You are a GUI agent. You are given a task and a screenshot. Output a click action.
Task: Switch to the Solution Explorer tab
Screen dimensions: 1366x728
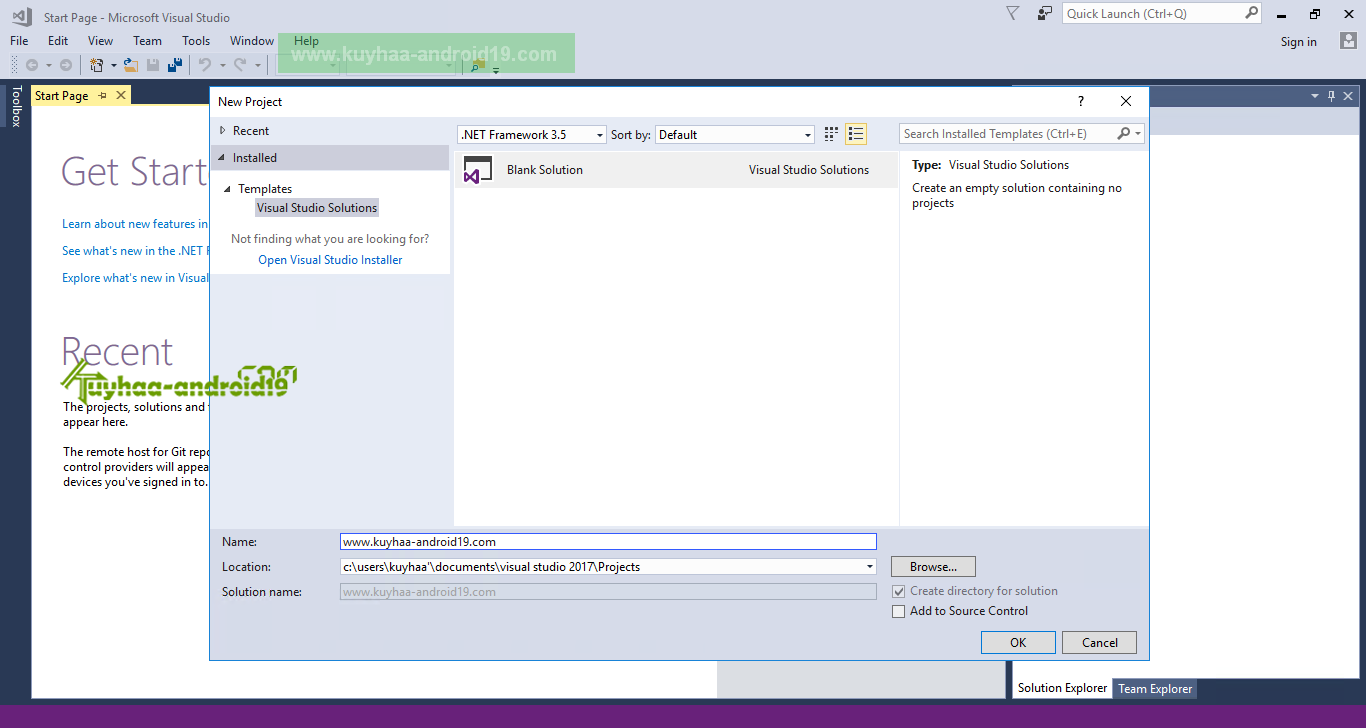pyautogui.click(x=1063, y=688)
